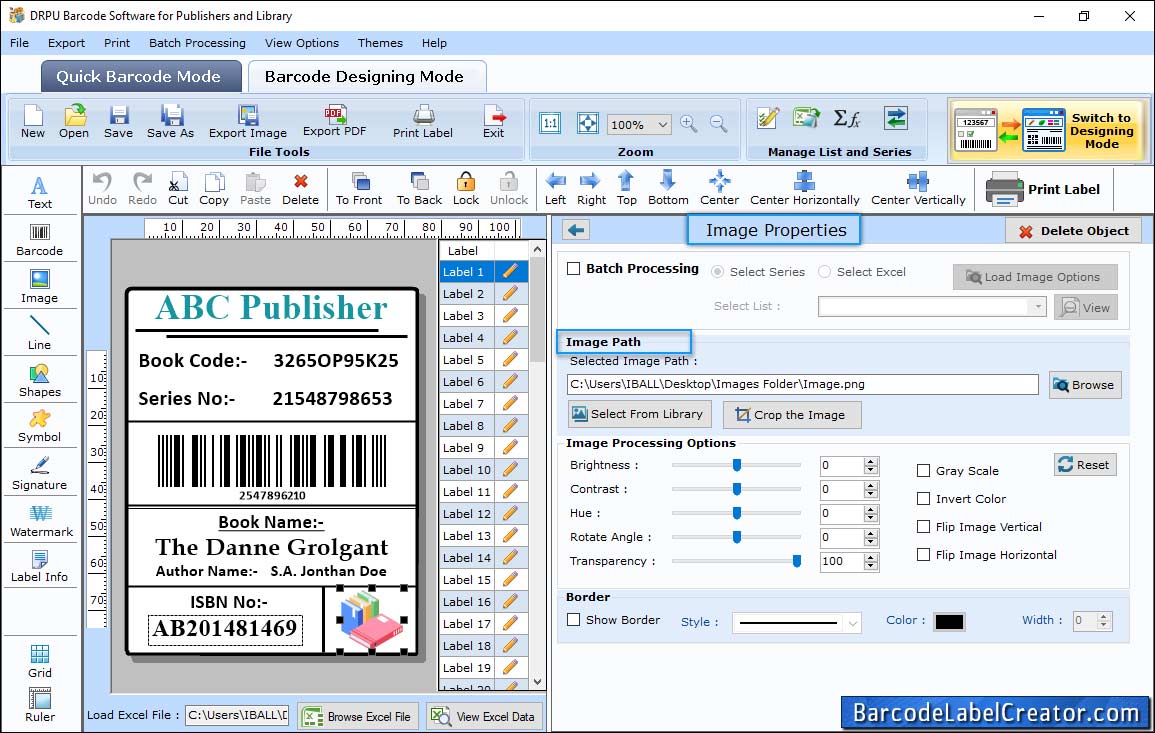Click the Open file icon
This screenshot has width=1155, height=733.
(x=74, y=122)
